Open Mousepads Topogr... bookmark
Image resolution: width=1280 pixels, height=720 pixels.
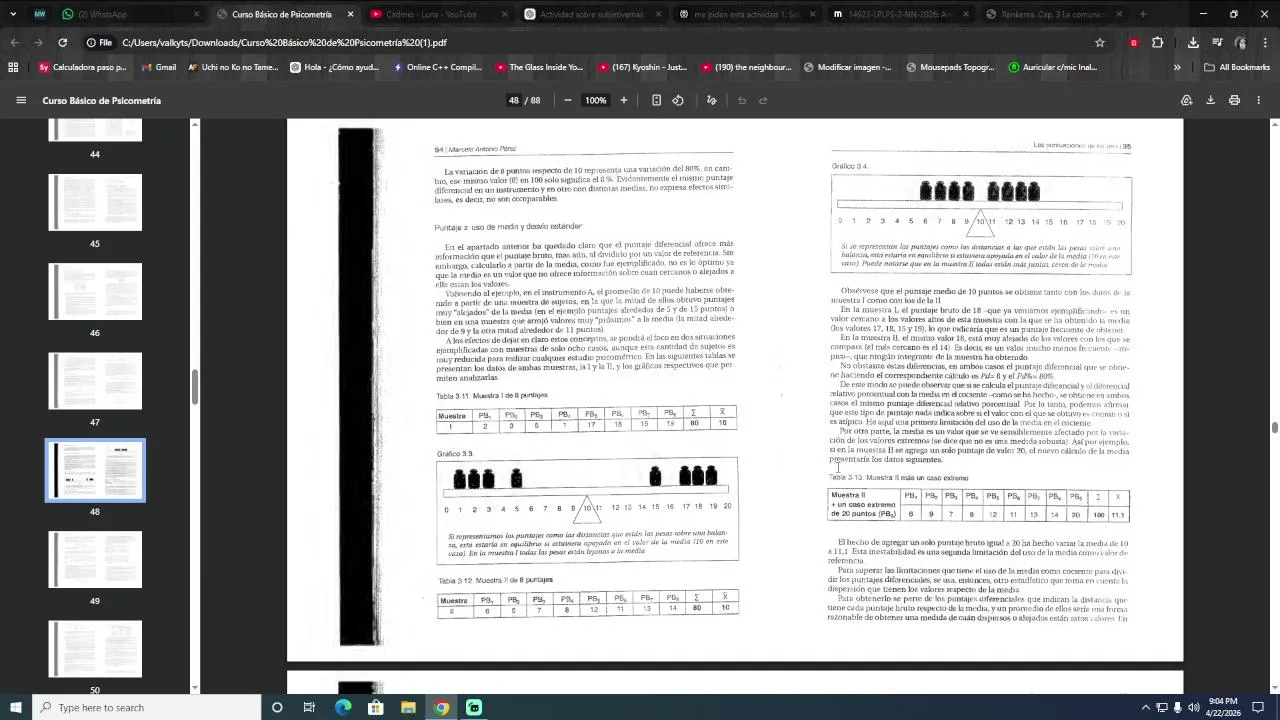point(950,67)
